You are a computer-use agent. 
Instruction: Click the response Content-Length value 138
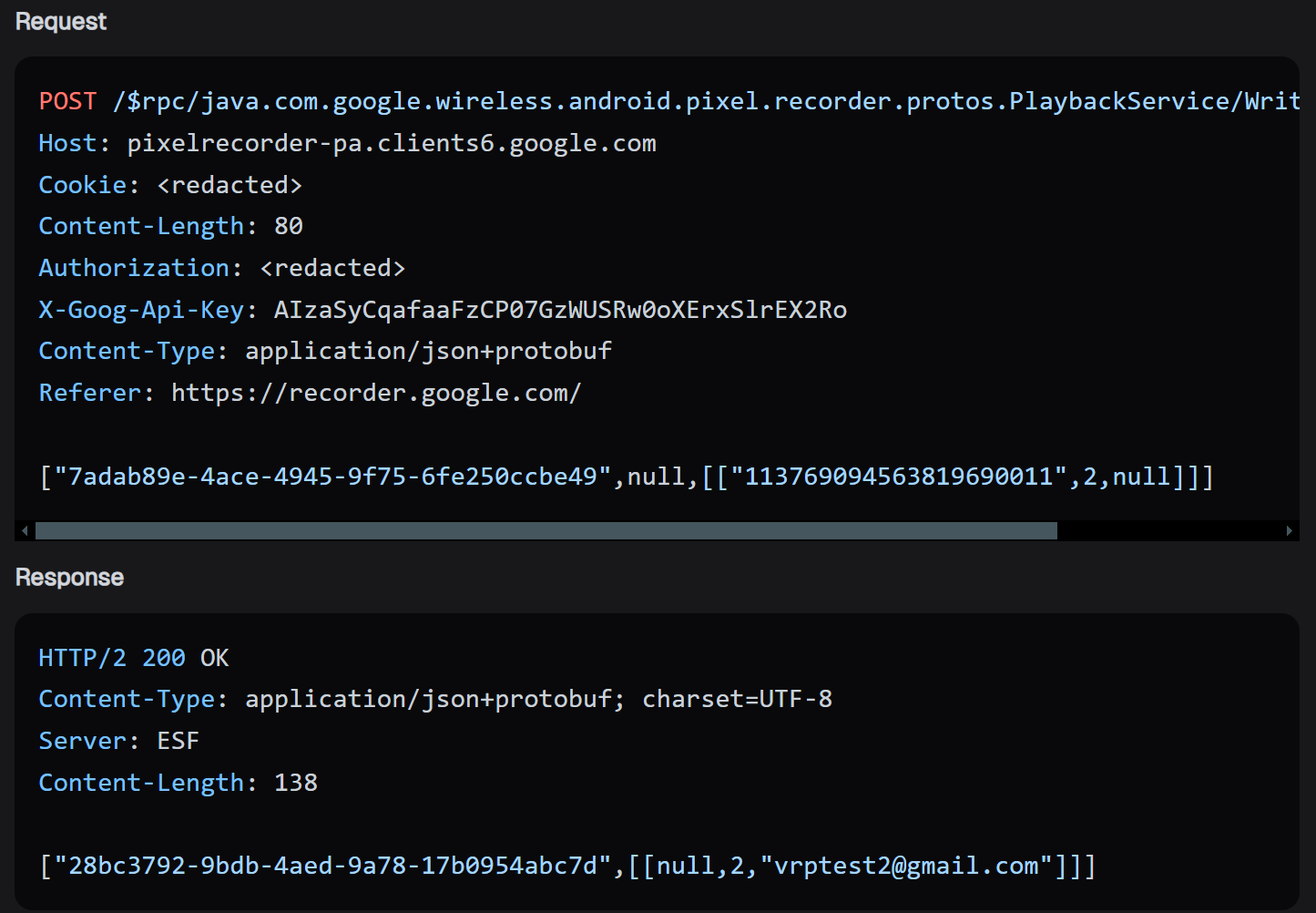[296, 783]
